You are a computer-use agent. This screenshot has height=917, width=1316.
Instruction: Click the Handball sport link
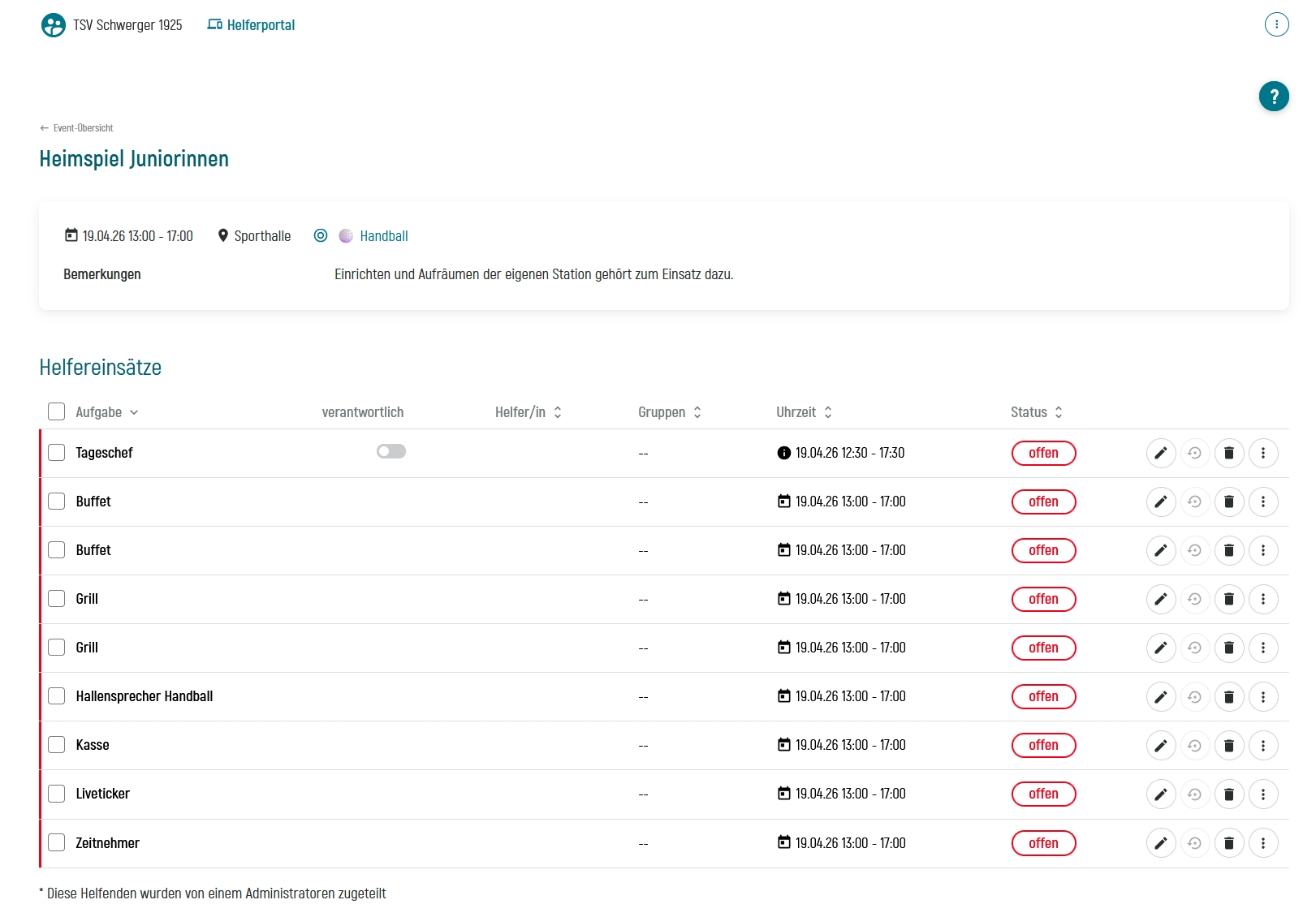[383, 236]
